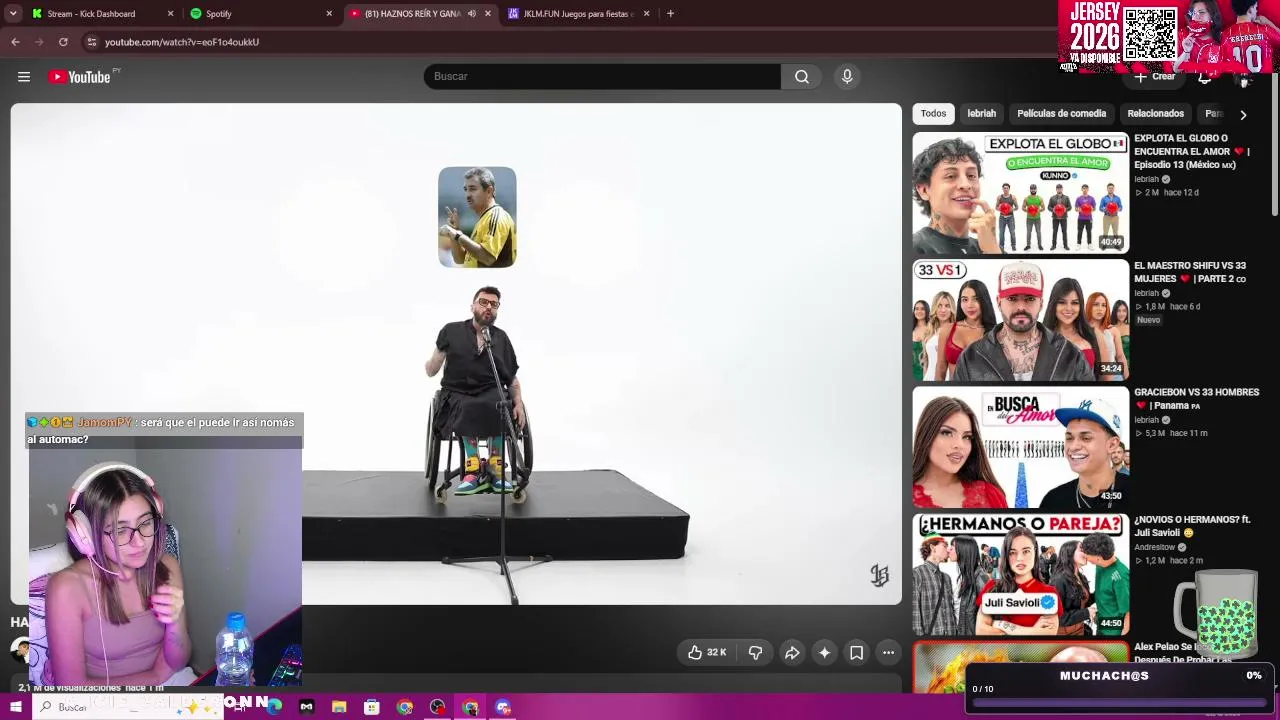Open Microsoft Edge from the taskbar

tap(274, 707)
